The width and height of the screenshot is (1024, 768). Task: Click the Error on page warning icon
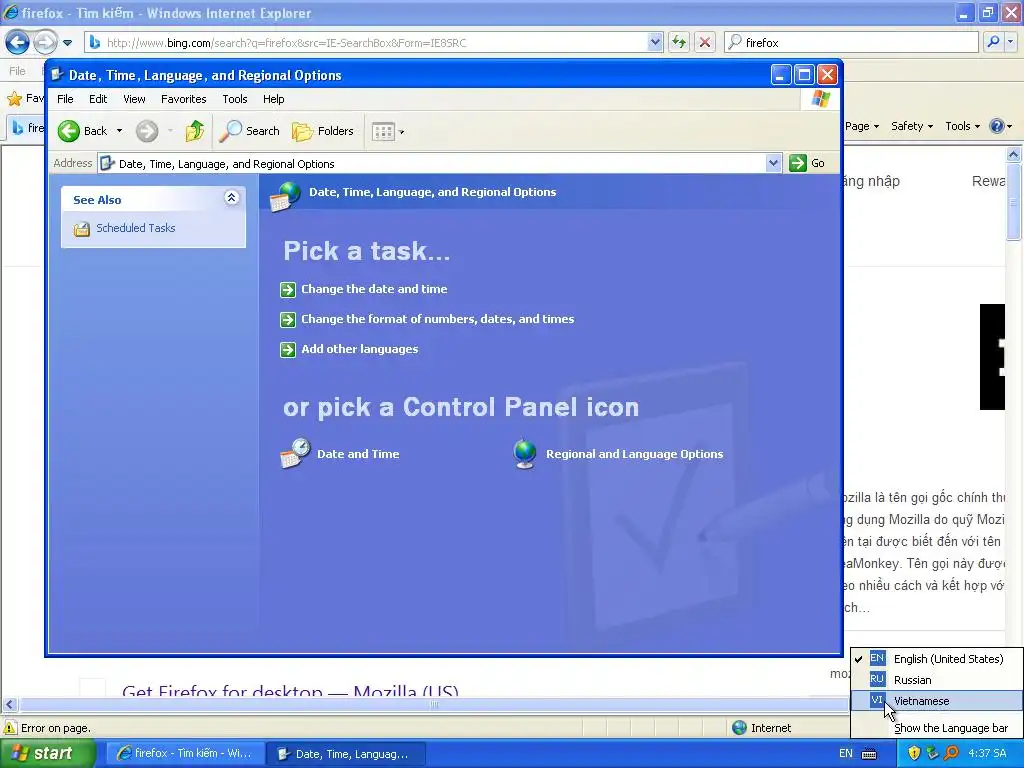(10, 728)
